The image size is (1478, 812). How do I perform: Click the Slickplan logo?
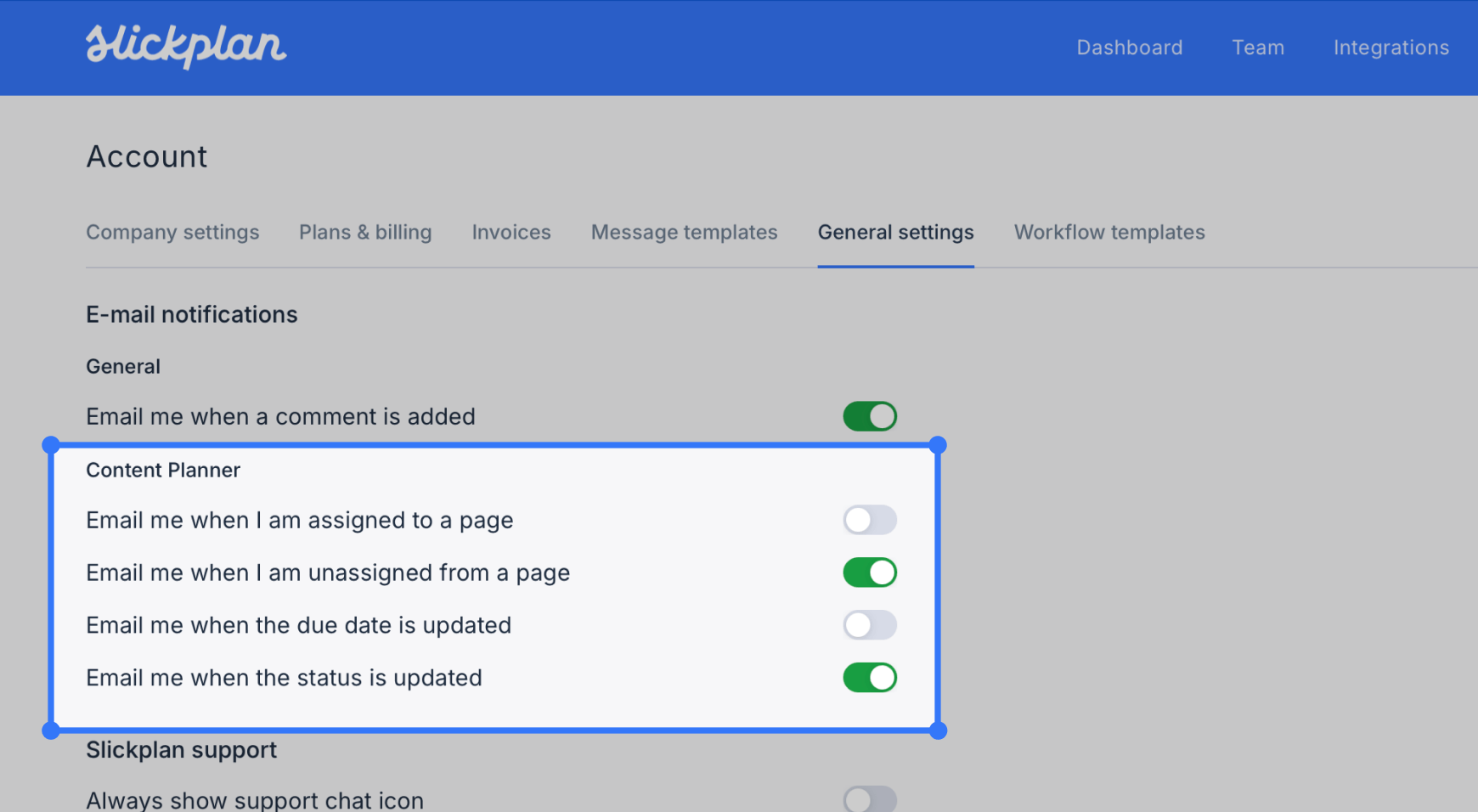[185, 47]
